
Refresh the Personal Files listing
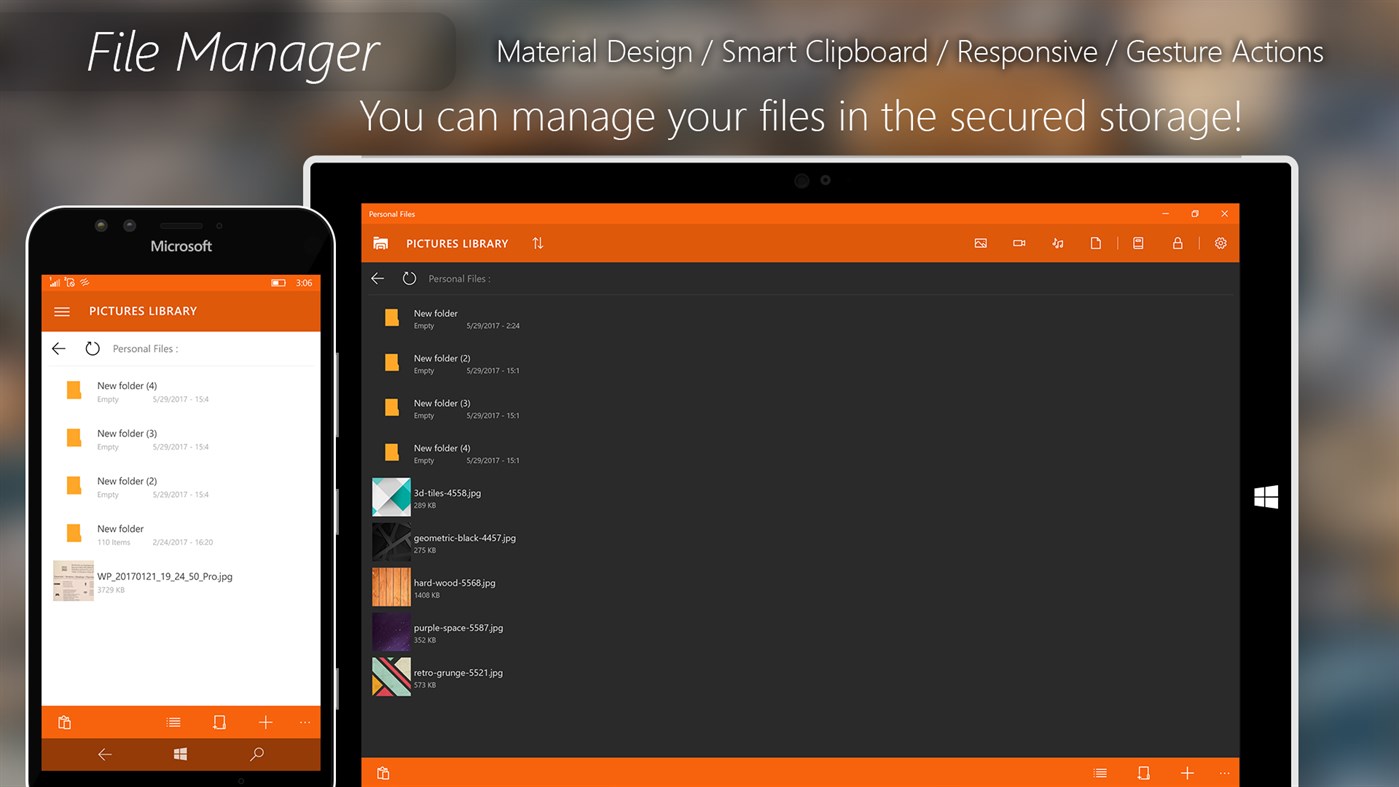pyautogui.click(x=409, y=278)
